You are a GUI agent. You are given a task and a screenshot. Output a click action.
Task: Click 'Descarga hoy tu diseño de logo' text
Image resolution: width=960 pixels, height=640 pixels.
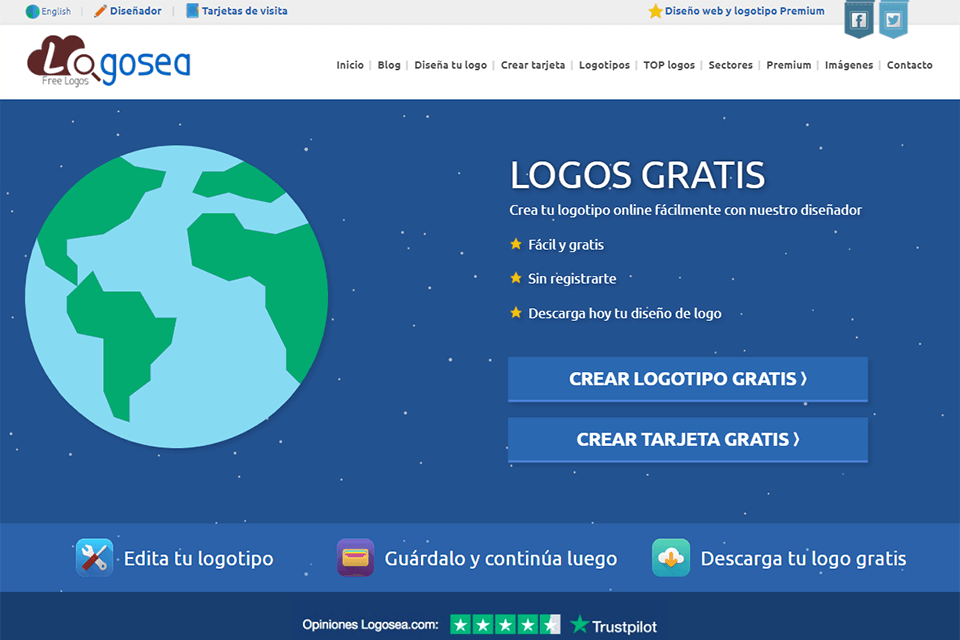[x=624, y=314]
